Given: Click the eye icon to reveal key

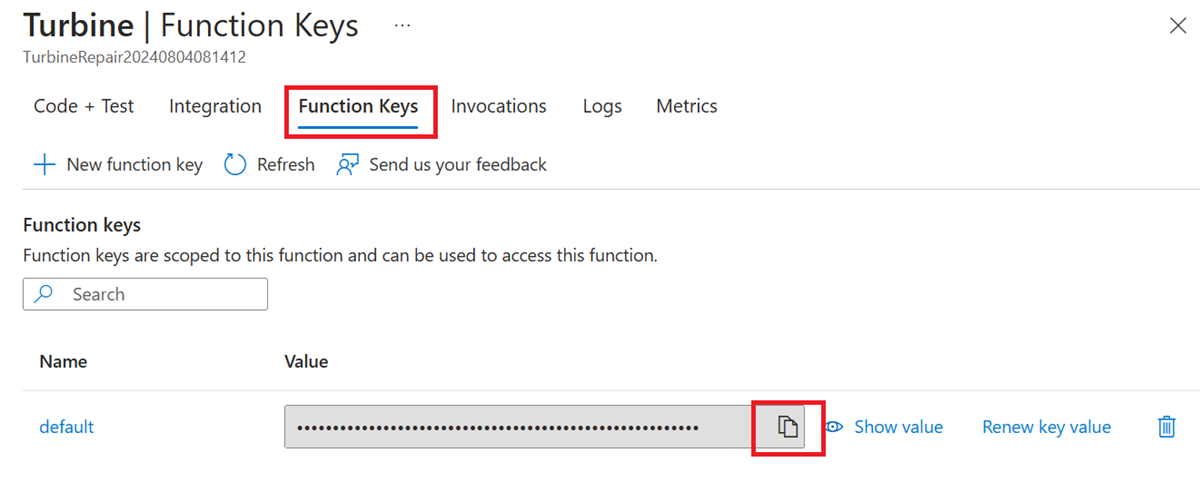Looking at the screenshot, I should point(834,427).
